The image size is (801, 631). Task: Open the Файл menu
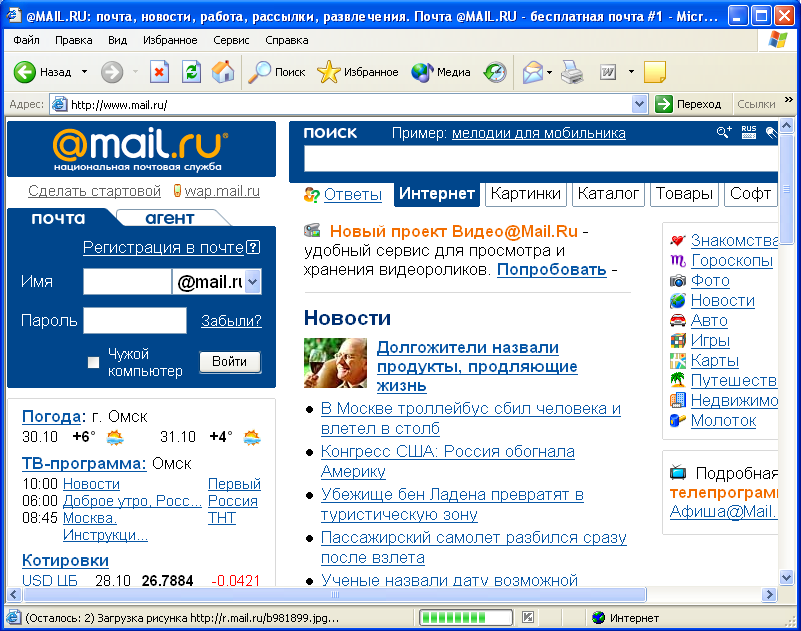[27, 40]
